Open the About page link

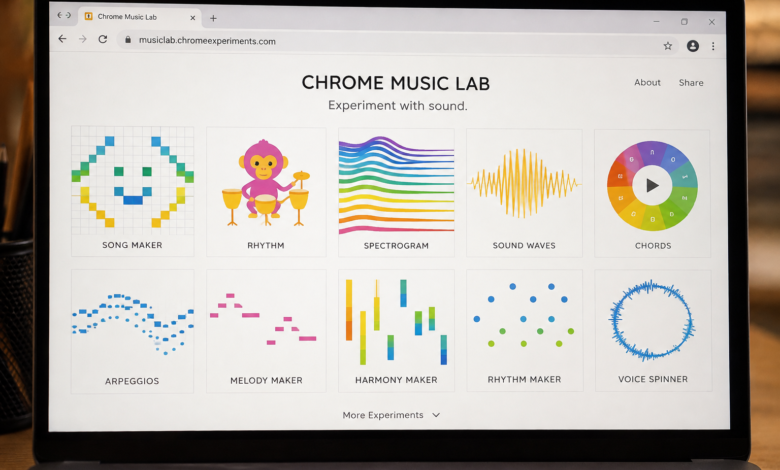click(647, 83)
